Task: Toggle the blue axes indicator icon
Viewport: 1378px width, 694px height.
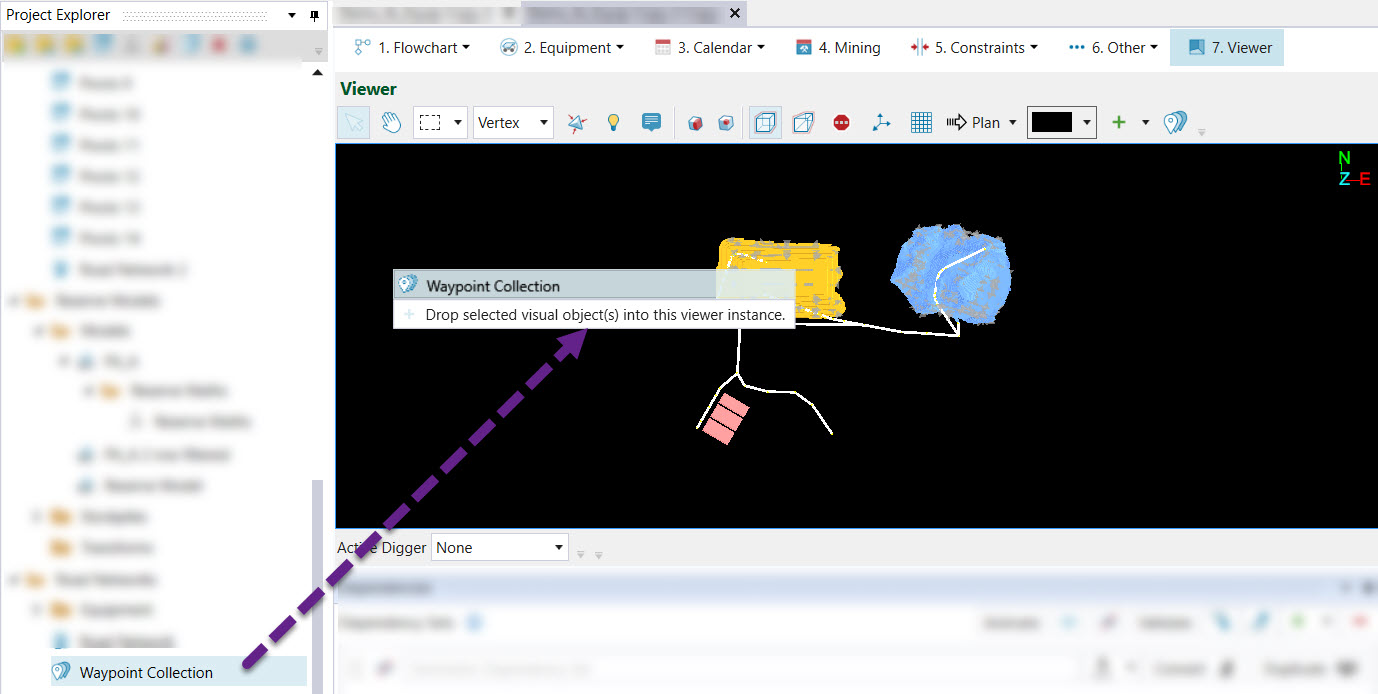Action: pyautogui.click(x=881, y=122)
